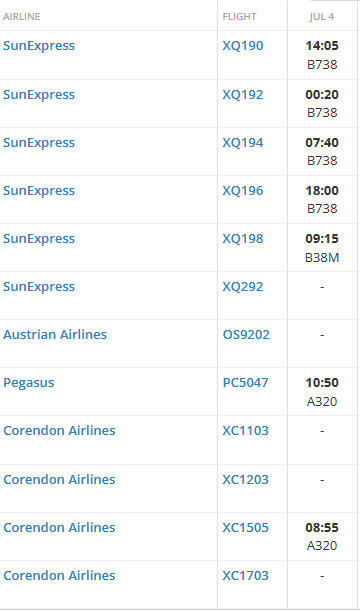Open the Pegasus airline link

point(28,382)
